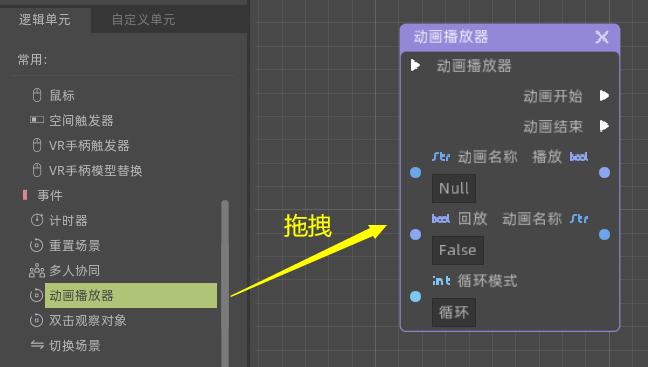
Task: Click the 多人协同 people icon
Action: pos(37,270)
